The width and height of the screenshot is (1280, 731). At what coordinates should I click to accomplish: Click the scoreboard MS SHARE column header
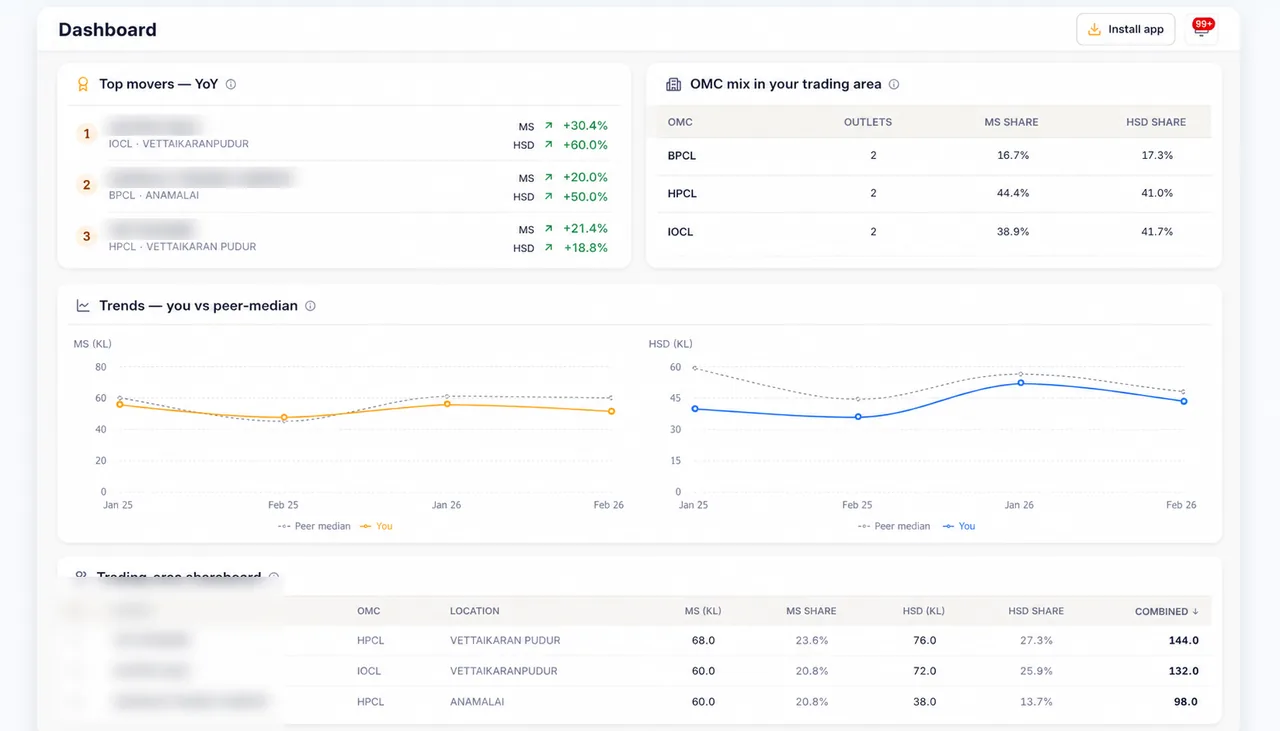click(811, 611)
